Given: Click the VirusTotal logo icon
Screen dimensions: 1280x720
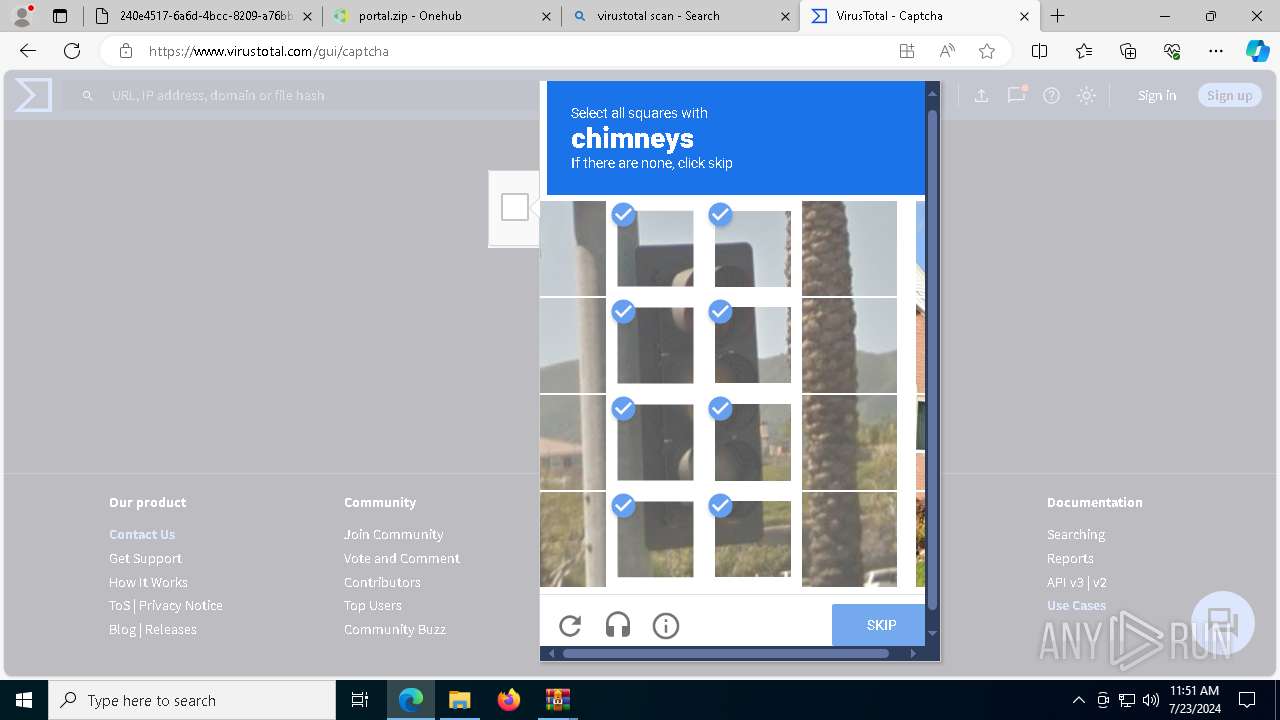Looking at the screenshot, I should click(x=33, y=95).
